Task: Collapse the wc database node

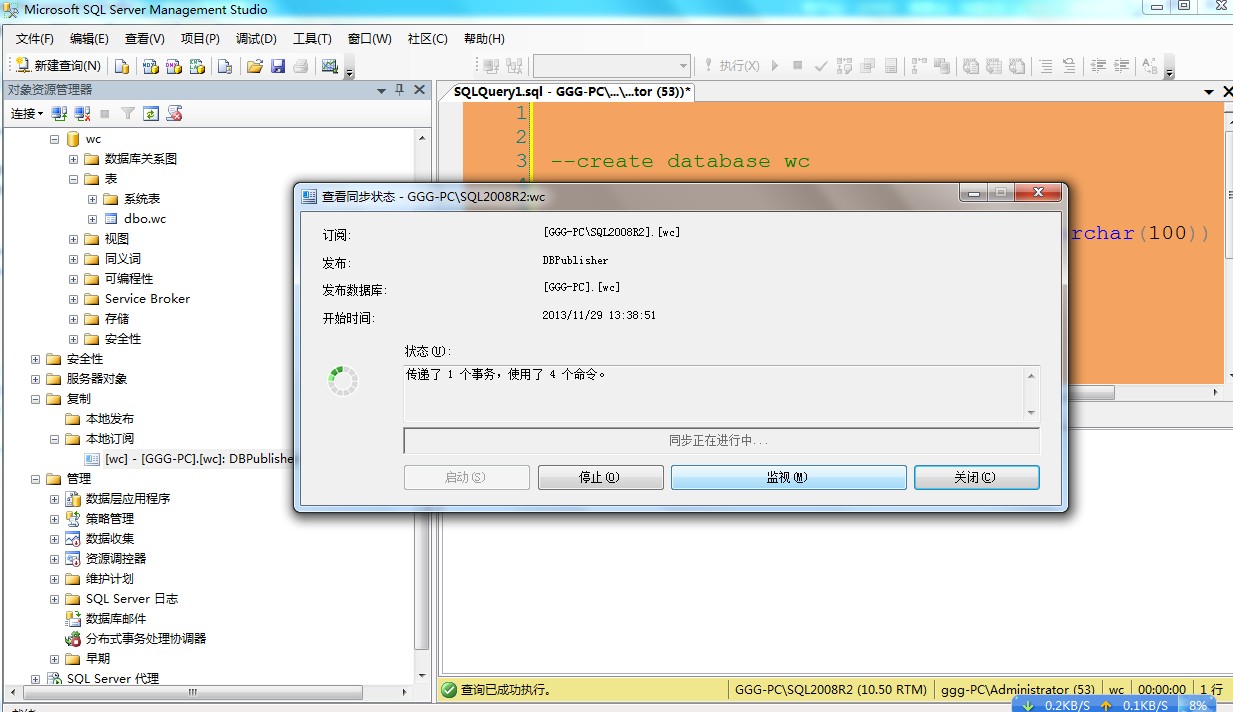Action: [55, 139]
